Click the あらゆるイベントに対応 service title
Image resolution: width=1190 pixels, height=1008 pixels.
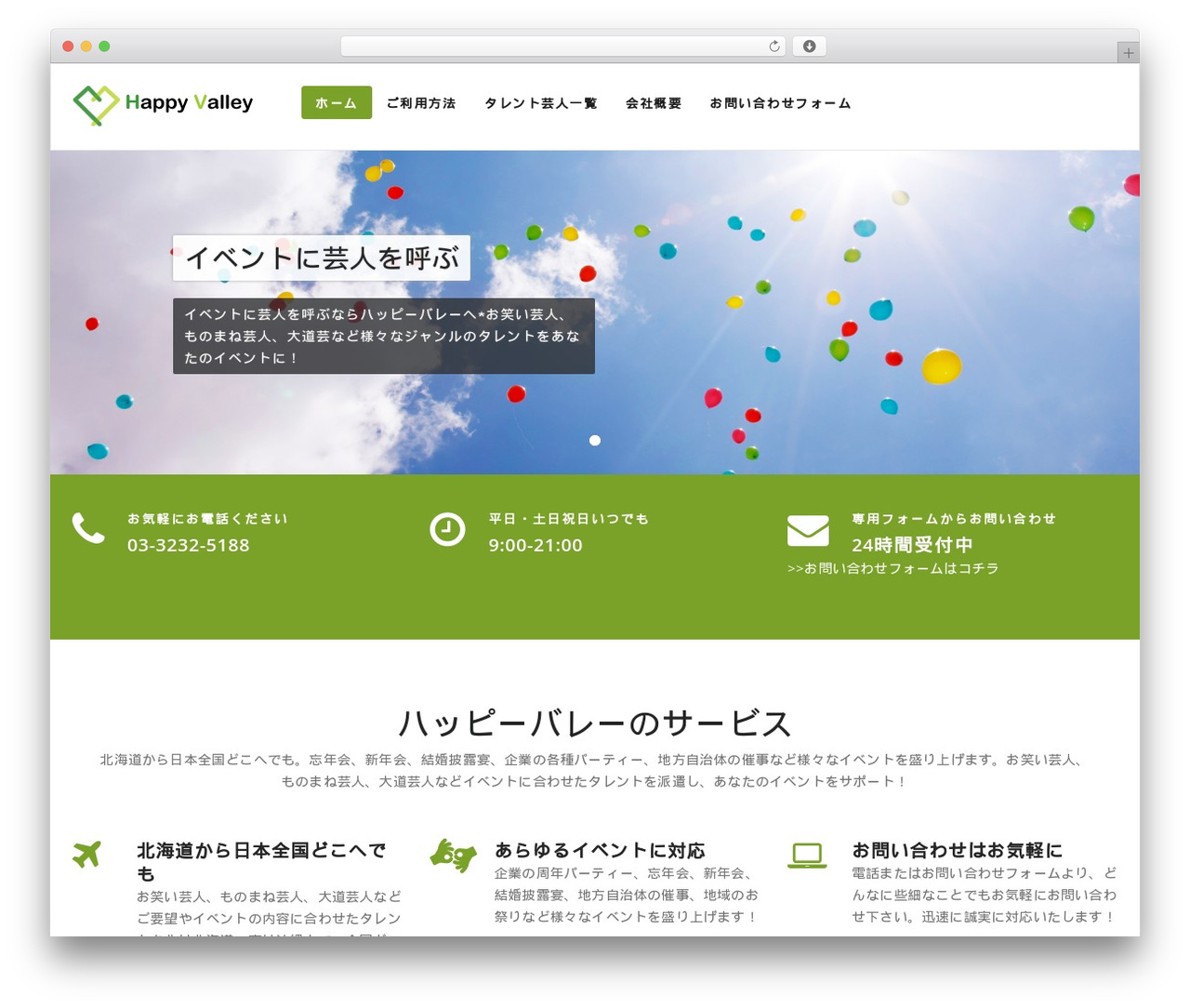point(600,850)
